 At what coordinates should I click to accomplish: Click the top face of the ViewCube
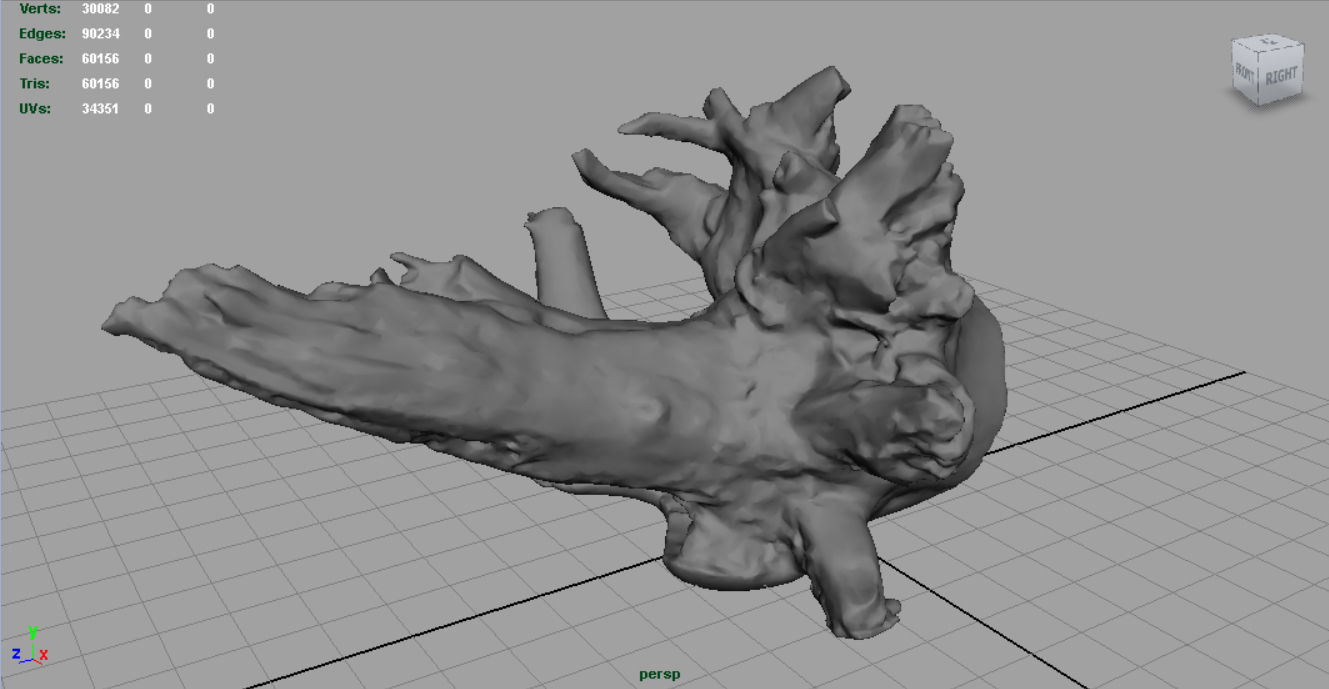1269,43
